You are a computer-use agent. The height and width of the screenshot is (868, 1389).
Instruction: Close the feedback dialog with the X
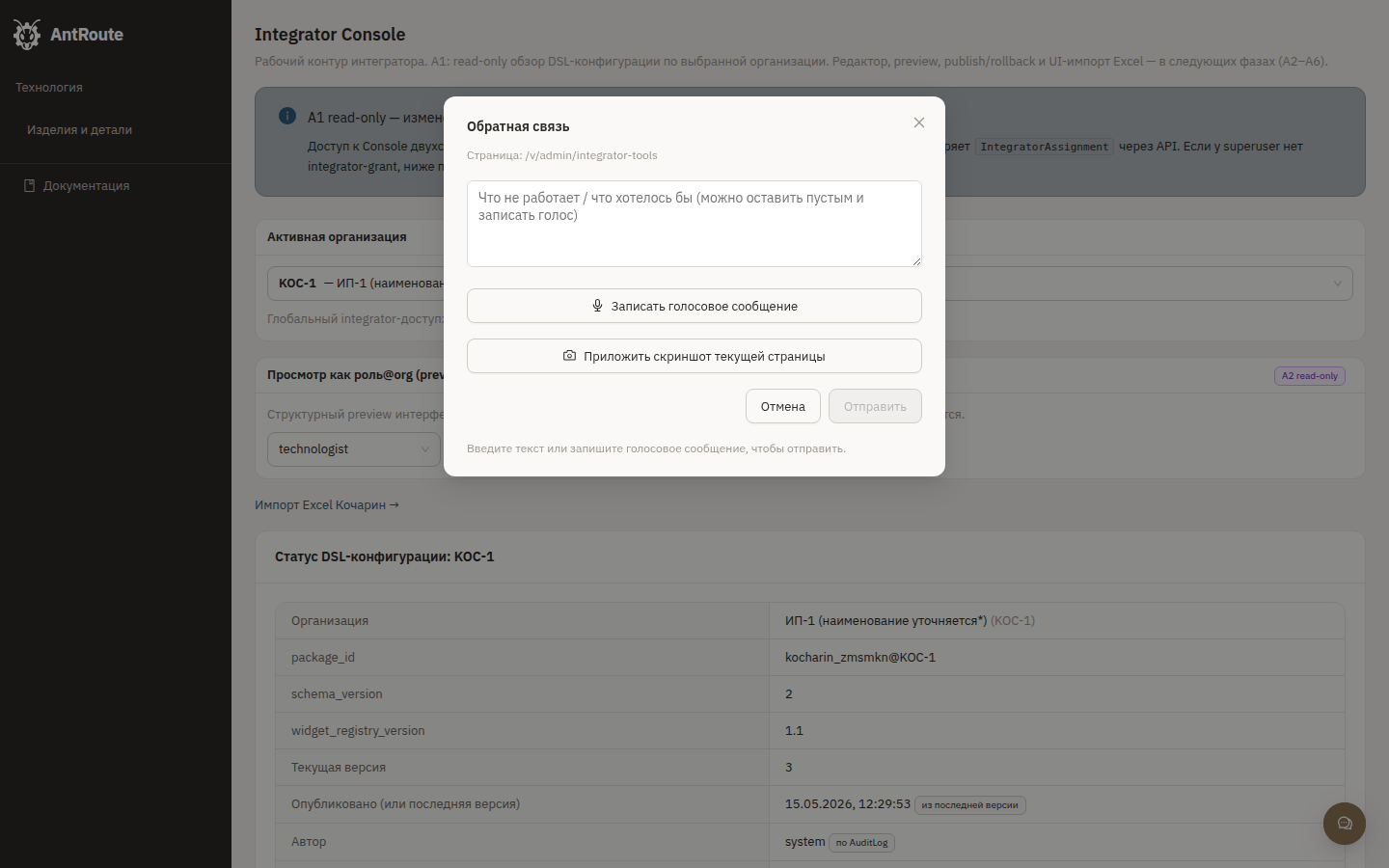(x=919, y=122)
